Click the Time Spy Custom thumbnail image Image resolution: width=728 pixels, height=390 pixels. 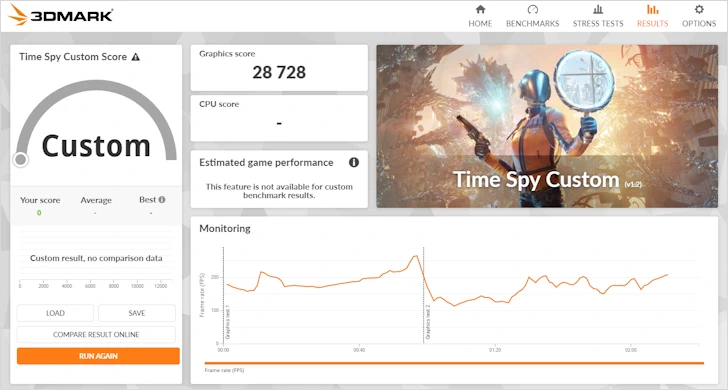click(x=547, y=126)
